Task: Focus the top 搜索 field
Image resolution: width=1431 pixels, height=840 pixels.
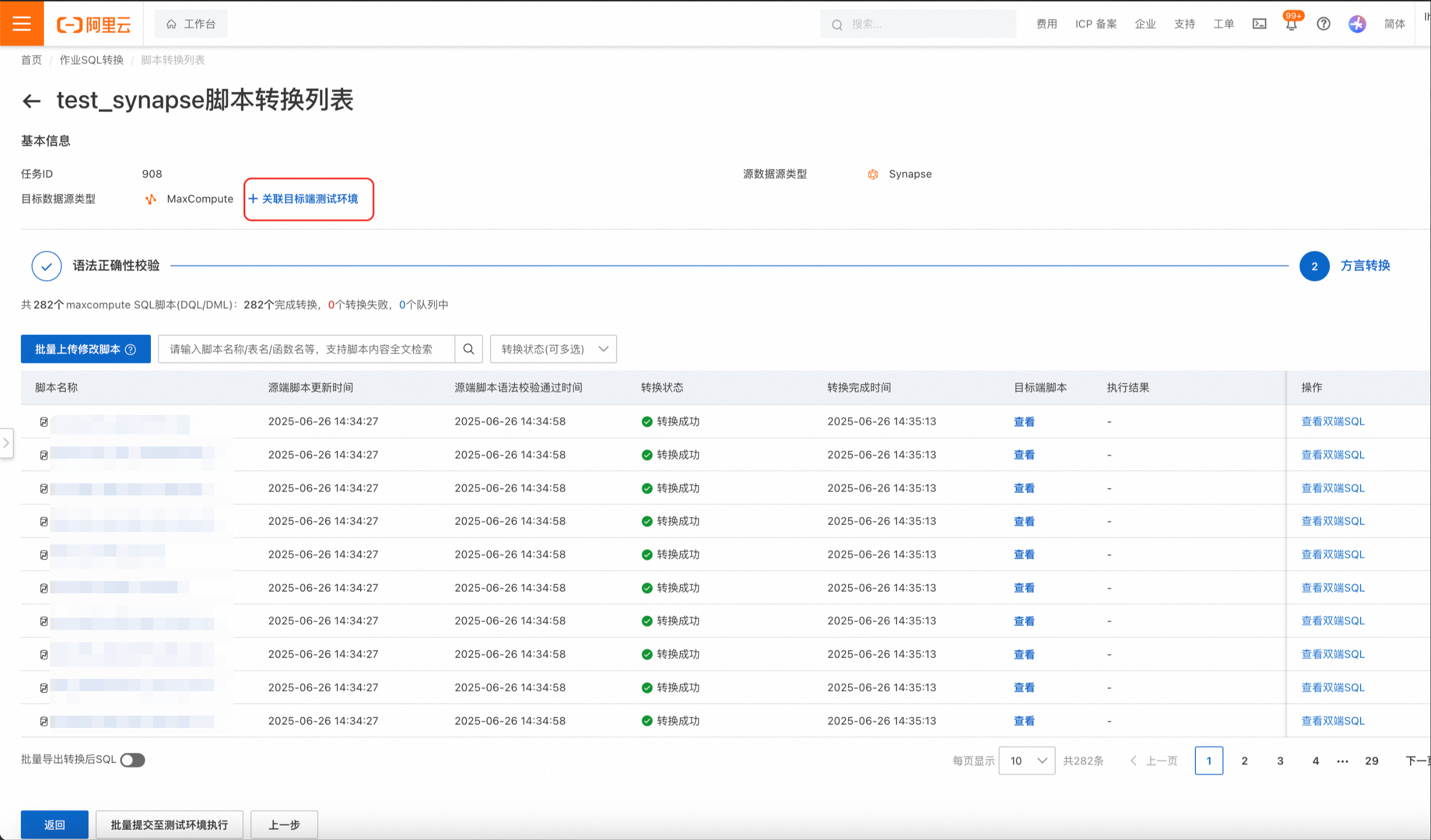Action: (918, 24)
